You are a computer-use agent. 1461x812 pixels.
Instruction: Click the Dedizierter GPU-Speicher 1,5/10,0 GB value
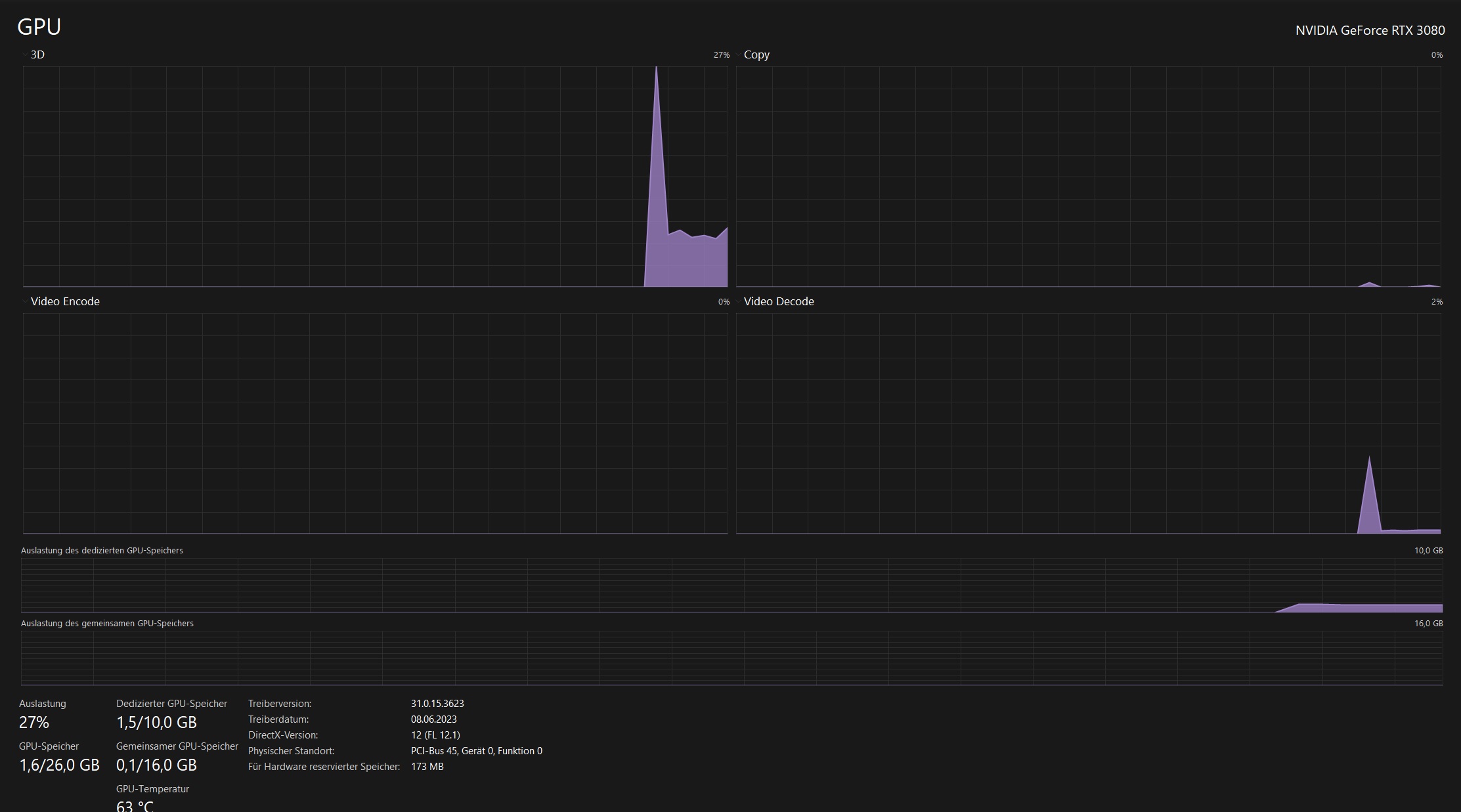156,722
